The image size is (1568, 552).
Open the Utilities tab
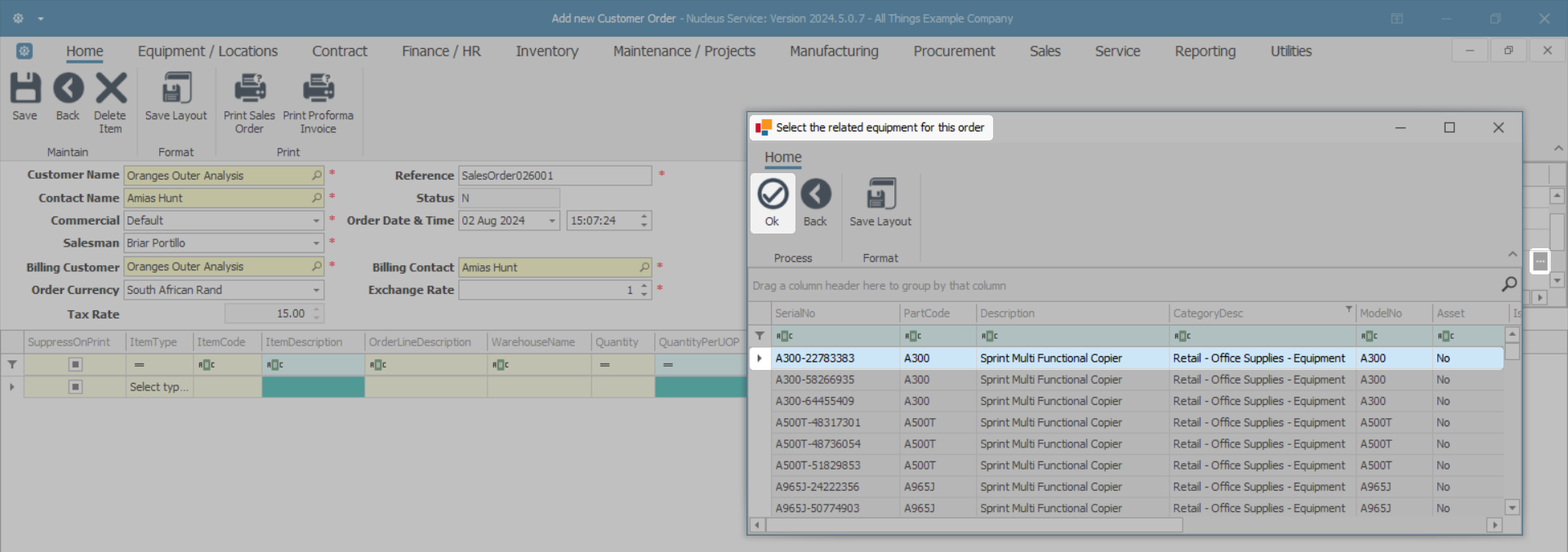1290,51
